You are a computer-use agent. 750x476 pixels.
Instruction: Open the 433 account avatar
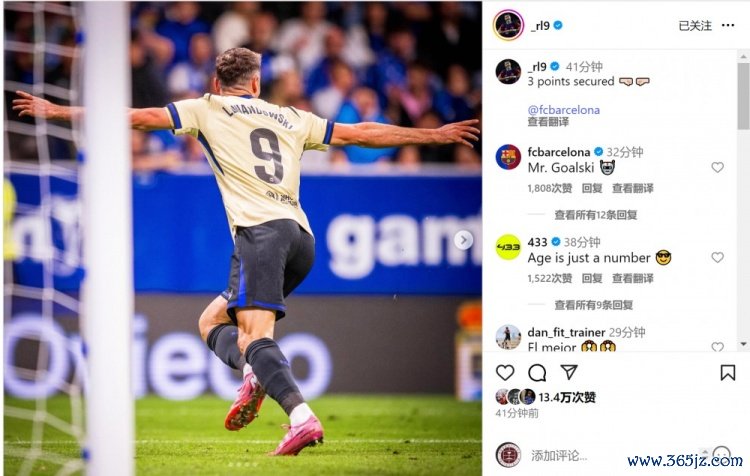508,247
